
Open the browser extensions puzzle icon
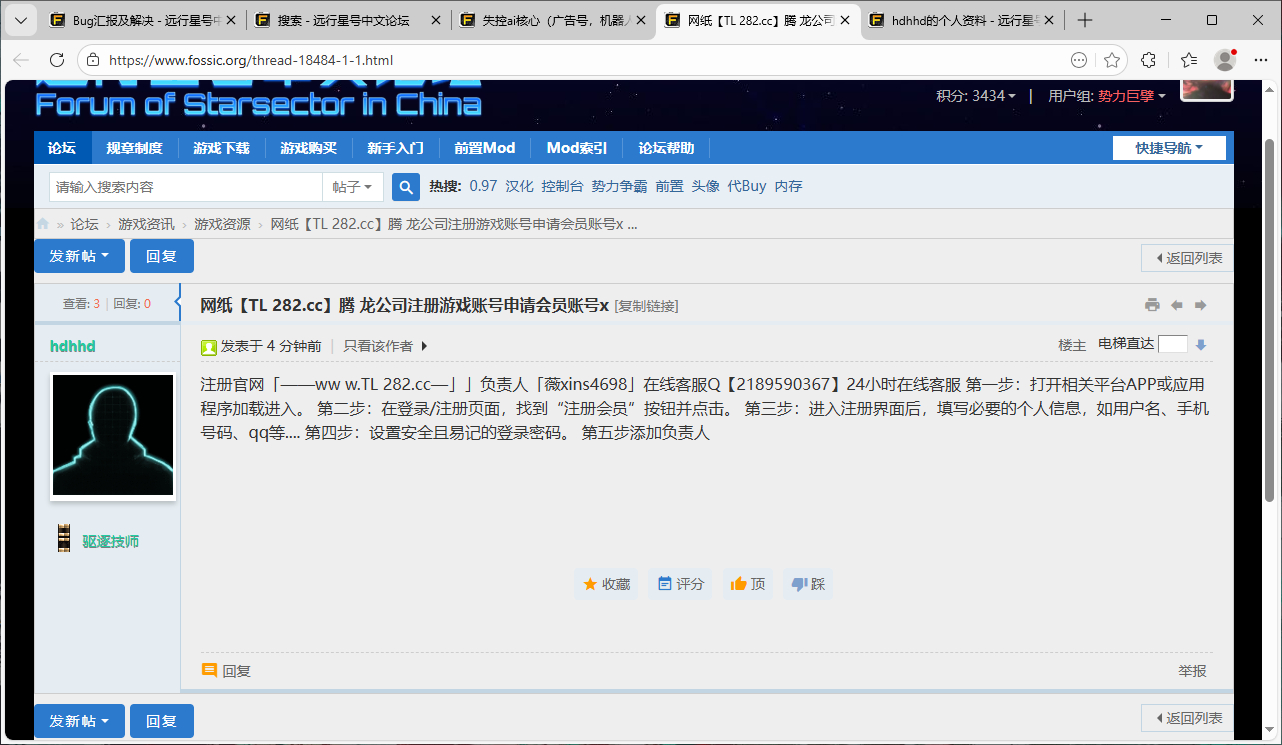pos(1148,60)
